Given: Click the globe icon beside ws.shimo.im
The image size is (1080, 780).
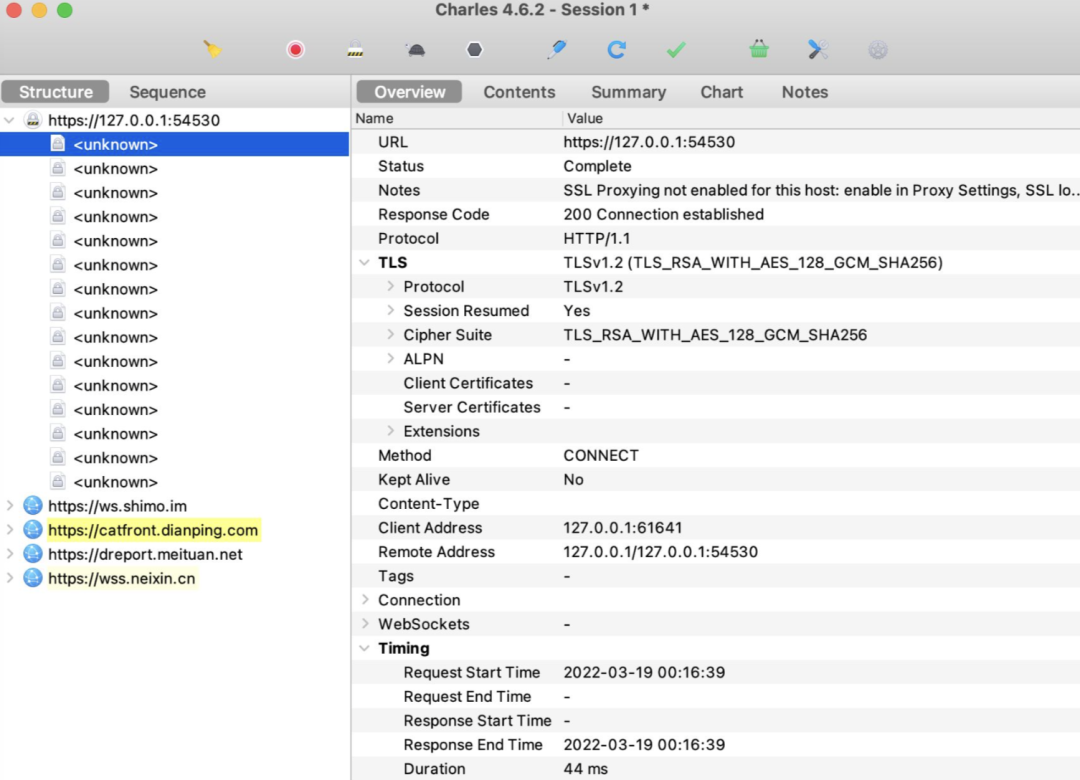Looking at the screenshot, I should (x=32, y=506).
